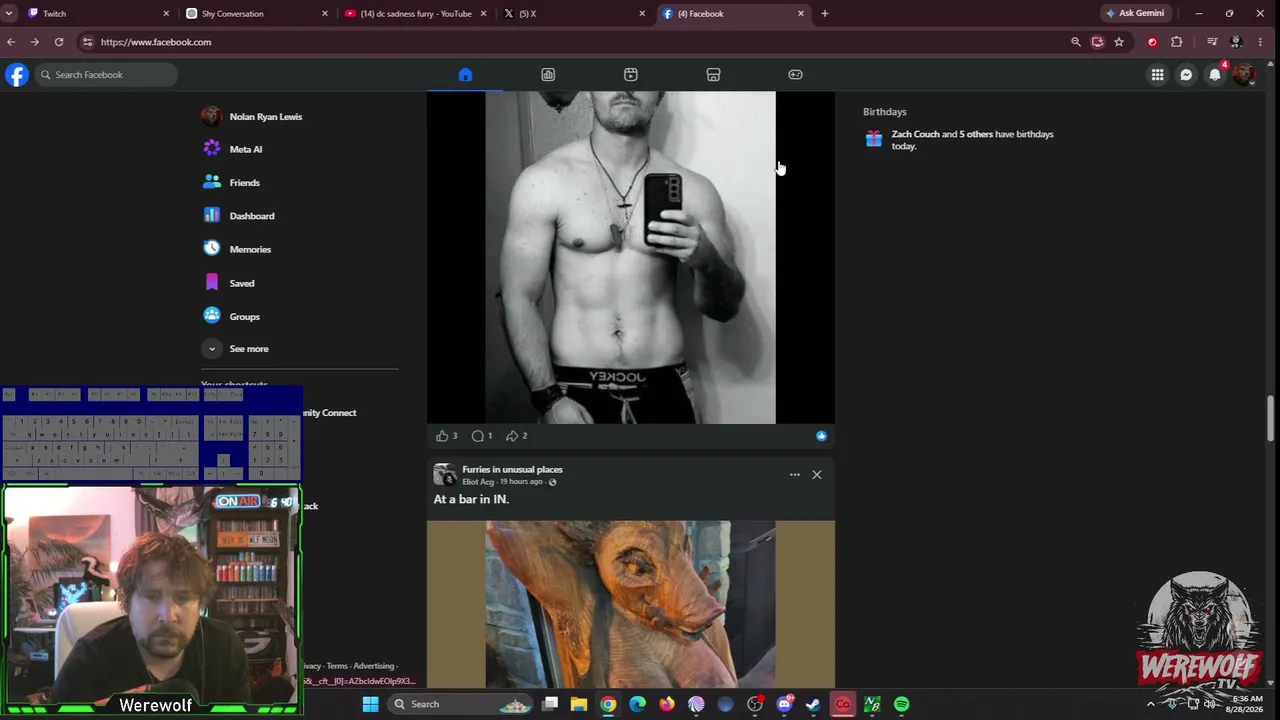Show hidden system tray icons
Viewport: 1280px width, 720px height.
1150,704
